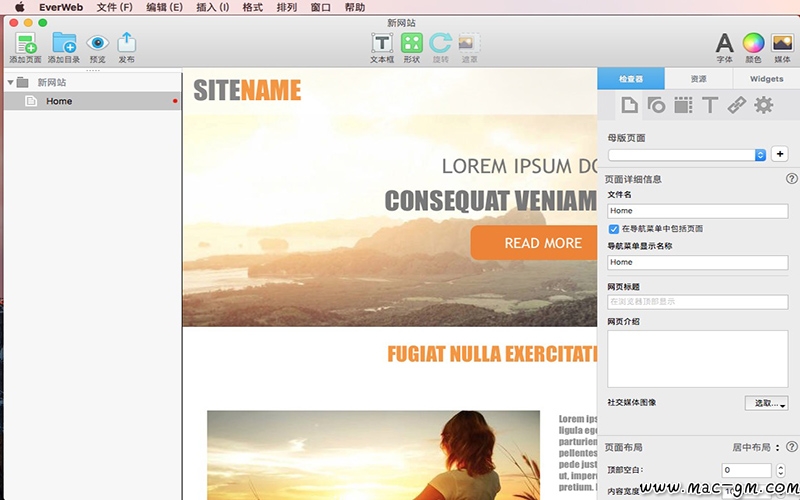This screenshot has width=800, height=500.
Task: Open the 格式 menu
Action: click(253, 7)
